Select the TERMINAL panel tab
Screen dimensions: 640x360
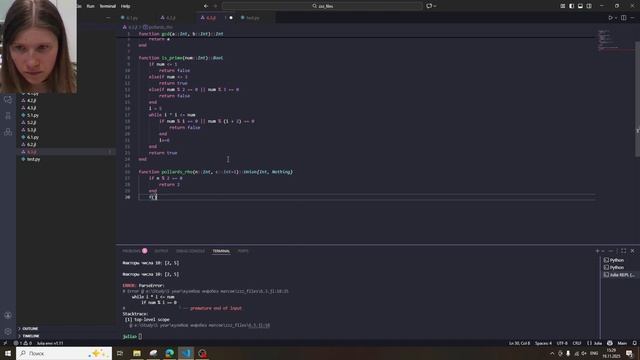221,251
